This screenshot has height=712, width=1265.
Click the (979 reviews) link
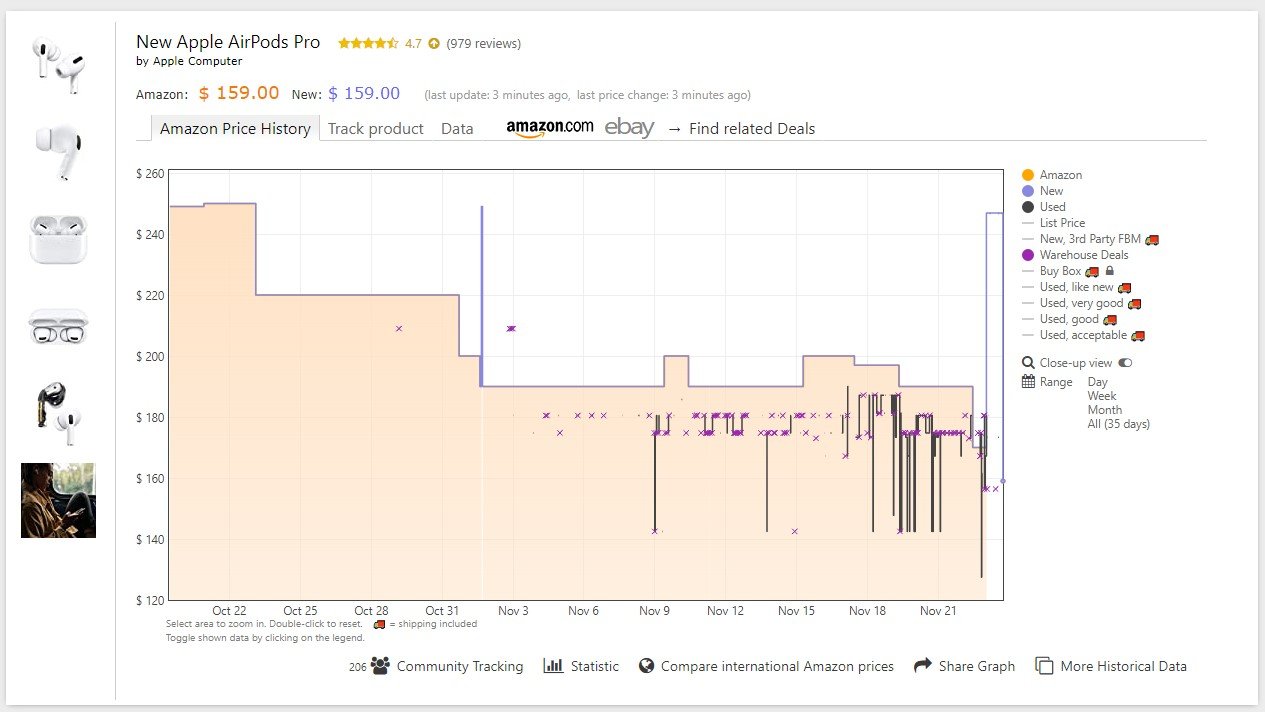pos(483,43)
